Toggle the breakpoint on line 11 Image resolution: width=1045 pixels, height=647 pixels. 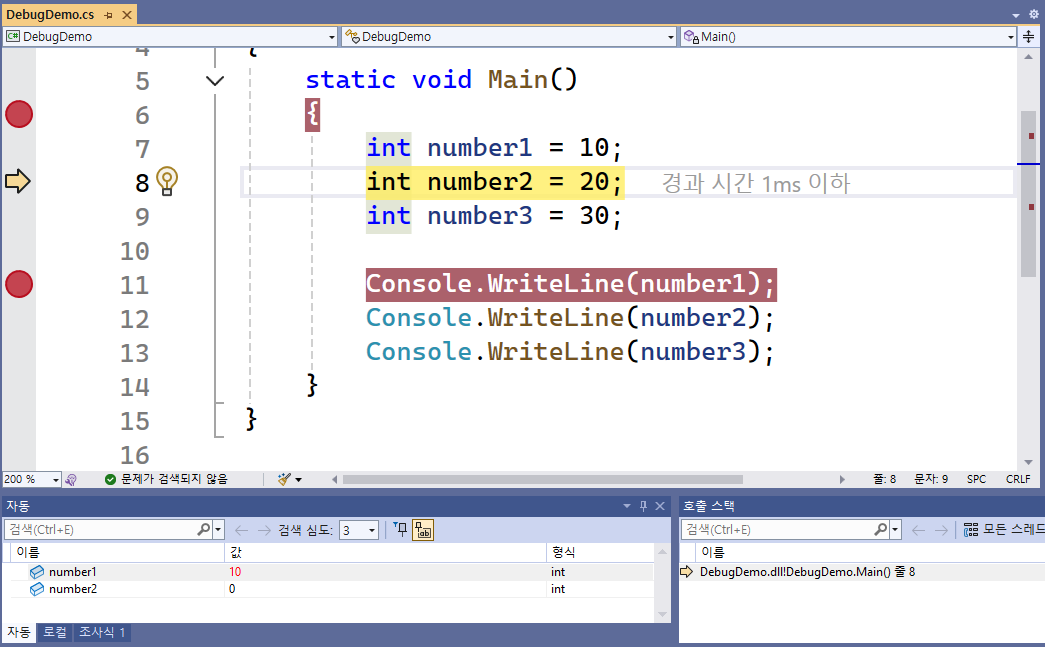(x=19, y=285)
